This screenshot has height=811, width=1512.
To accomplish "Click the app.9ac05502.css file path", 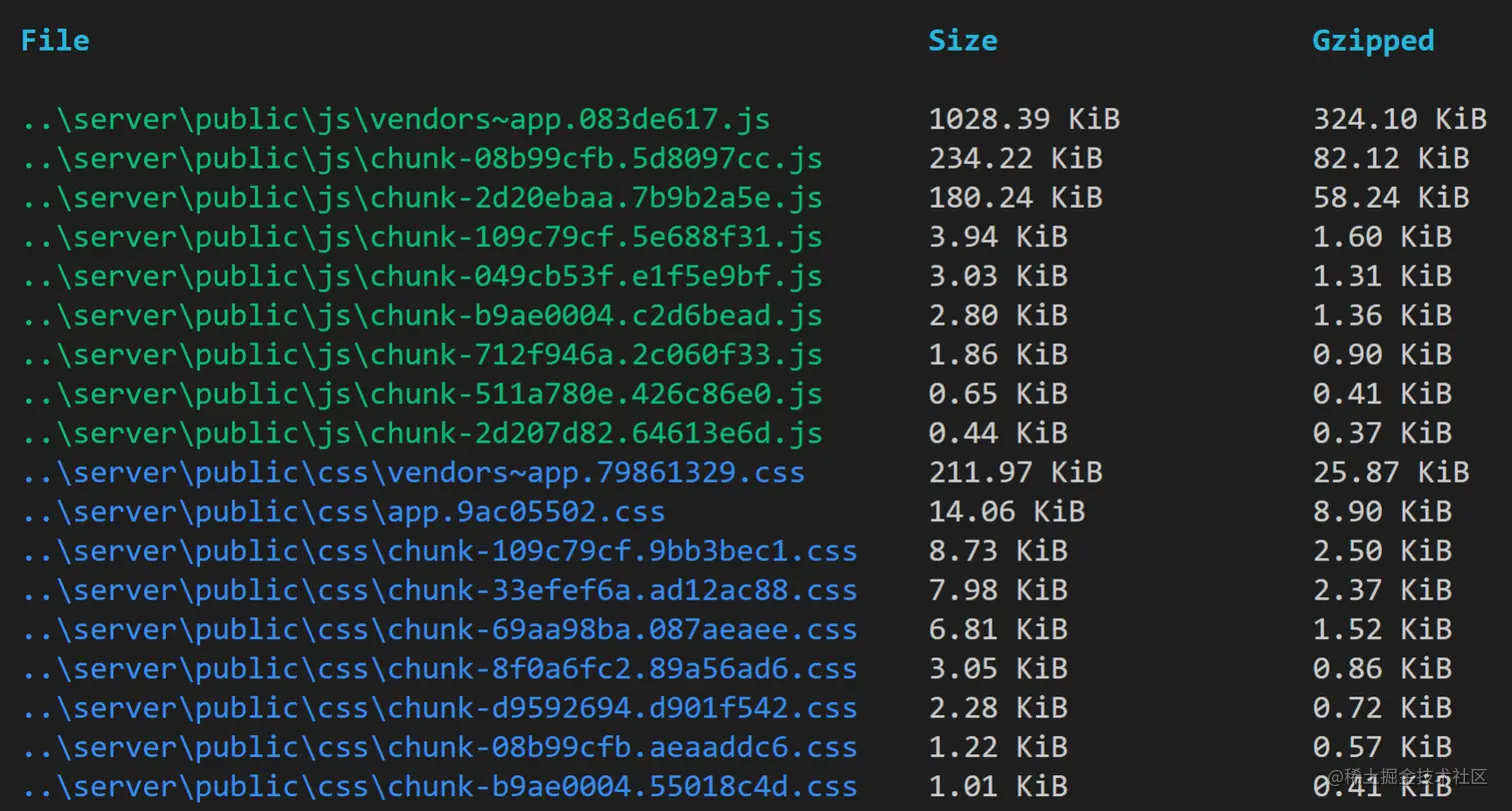I will [x=344, y=512].
